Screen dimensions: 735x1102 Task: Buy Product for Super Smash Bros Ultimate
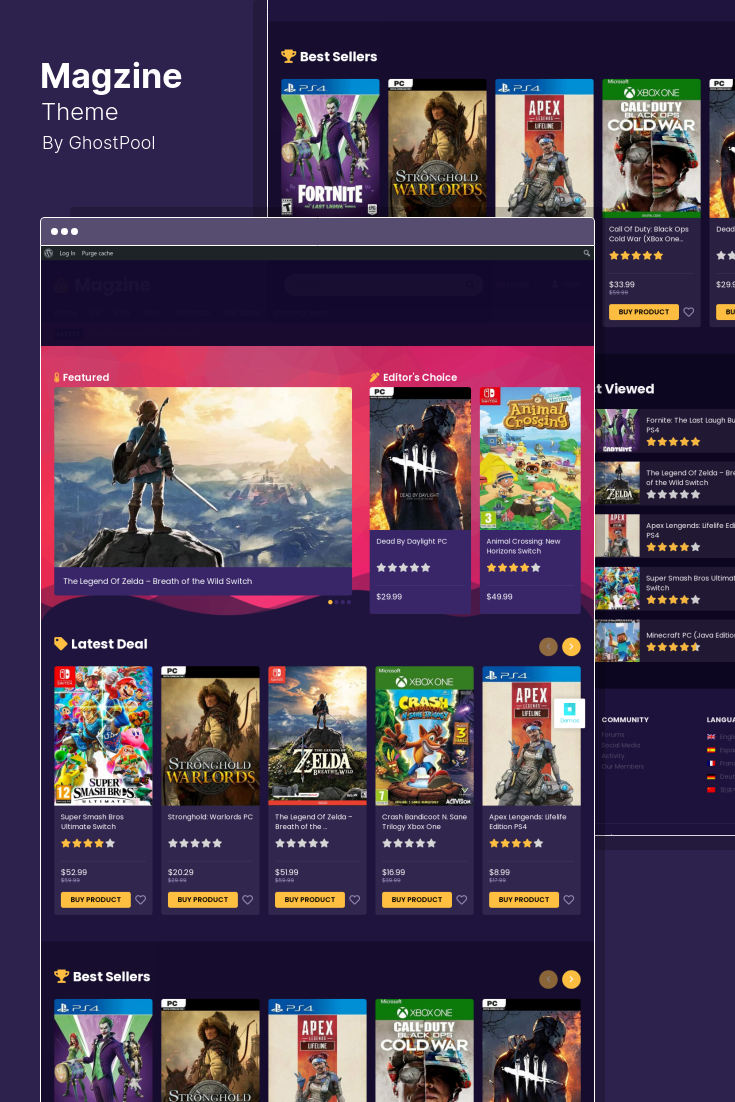(96, 900)
